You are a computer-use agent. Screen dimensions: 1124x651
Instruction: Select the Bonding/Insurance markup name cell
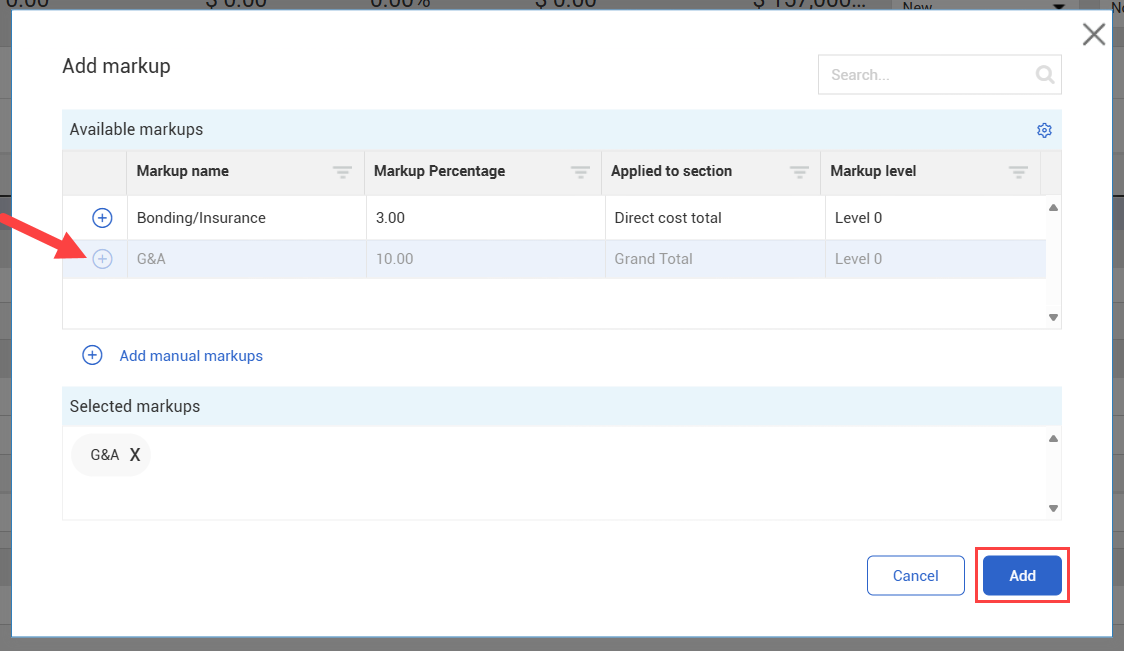point(201,218)
